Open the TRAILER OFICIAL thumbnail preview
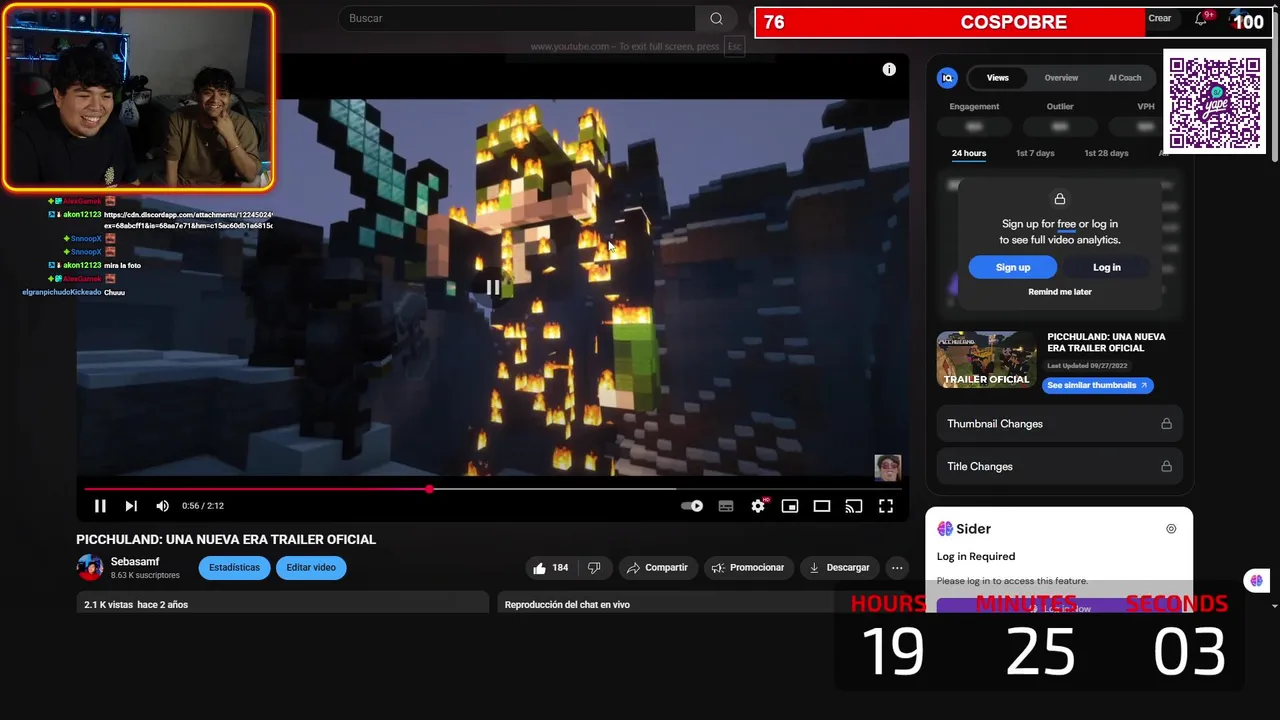Viewport: 1280px width, 720px height. point(986,360)
